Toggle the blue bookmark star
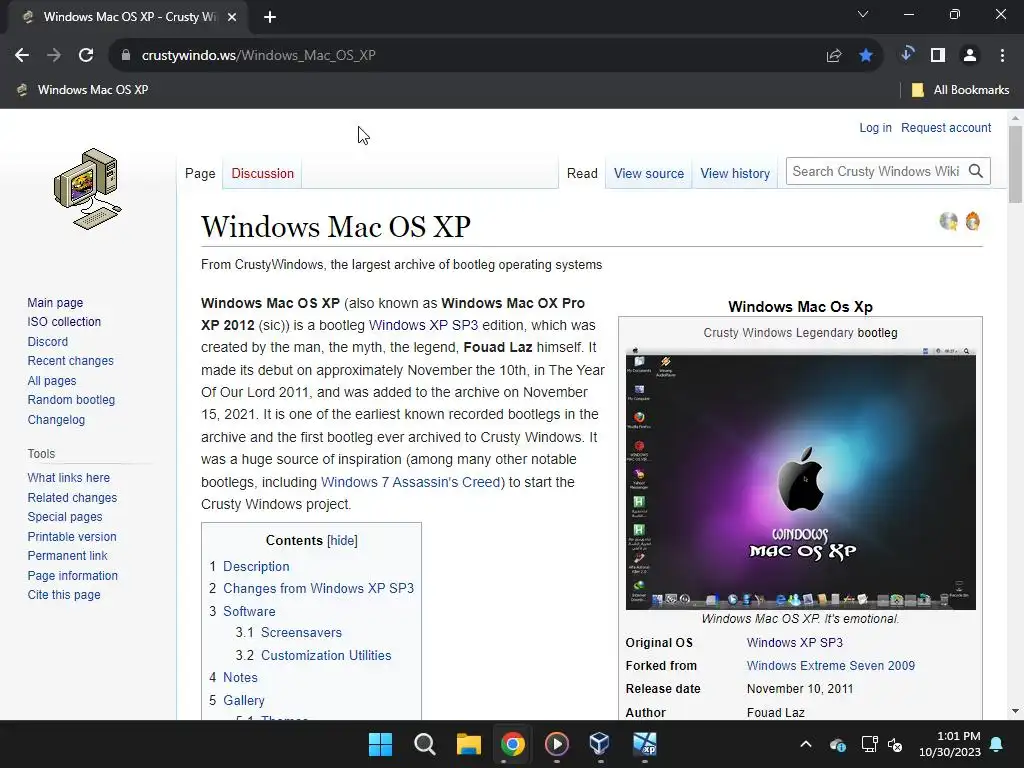The image size is (1024, 768). [866, 56]
